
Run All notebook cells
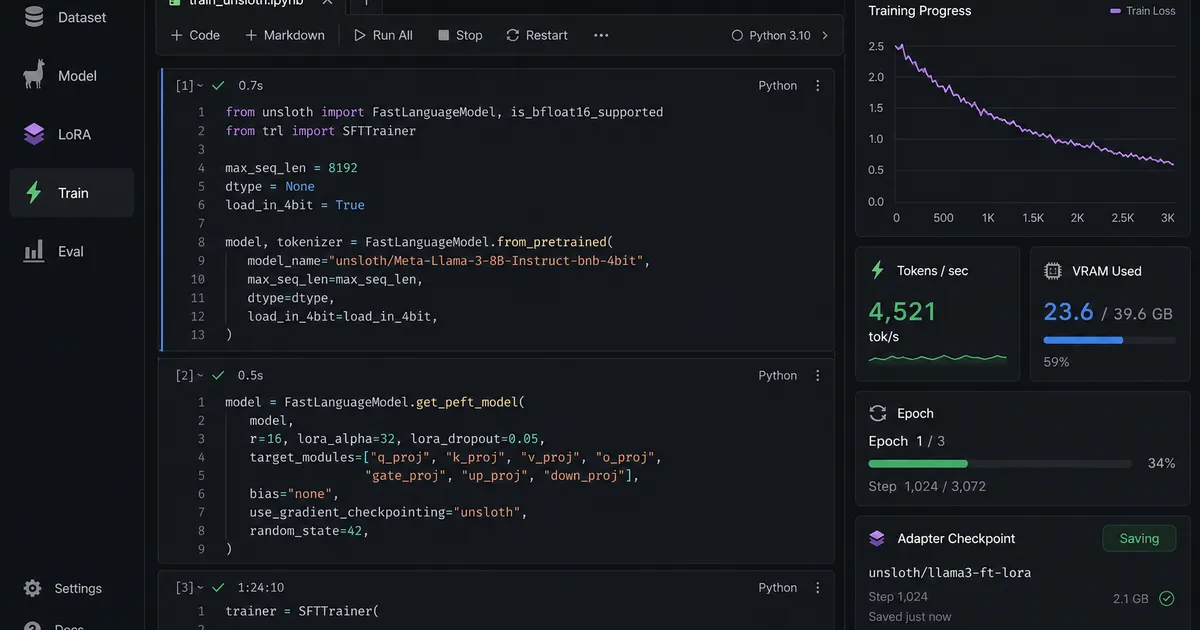383,35
